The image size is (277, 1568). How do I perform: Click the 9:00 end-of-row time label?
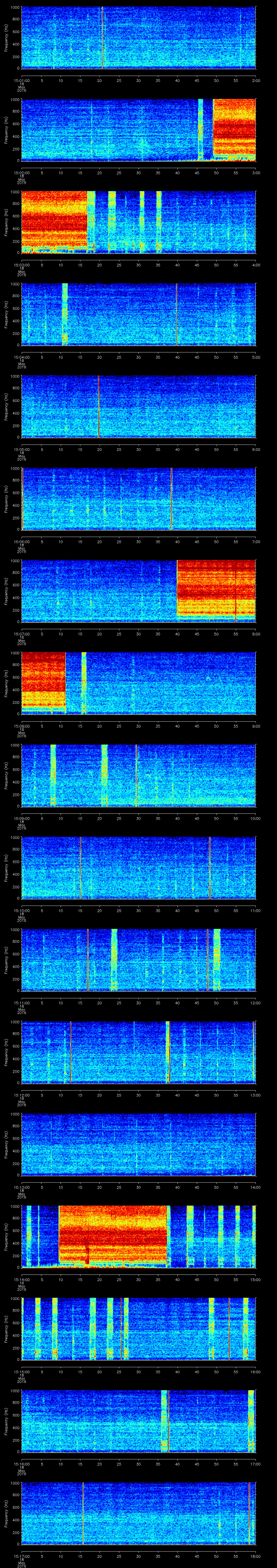pos(256,726)
